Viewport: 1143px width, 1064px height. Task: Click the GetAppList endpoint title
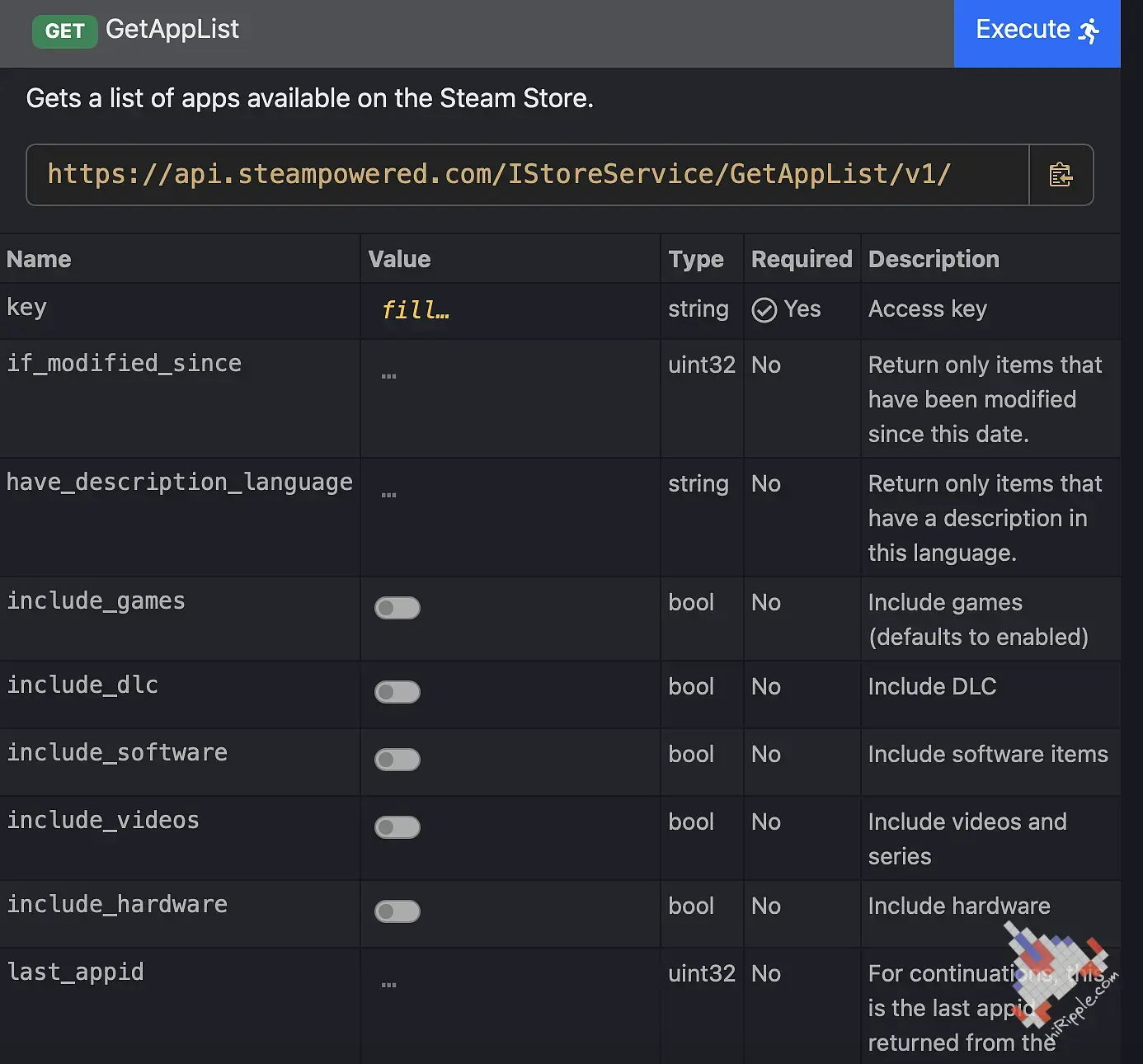(172, 30)
